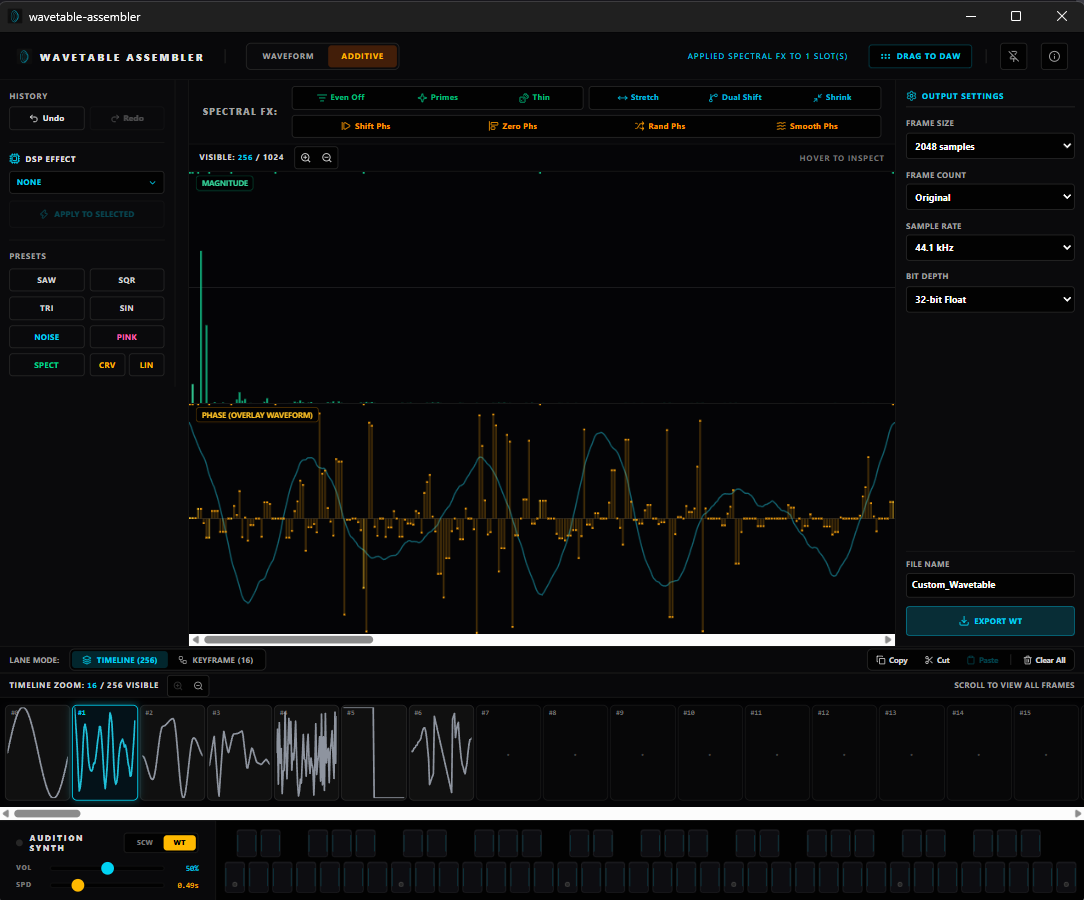Load the NOISE preset
1084x900 pixels.
(47, 337)
